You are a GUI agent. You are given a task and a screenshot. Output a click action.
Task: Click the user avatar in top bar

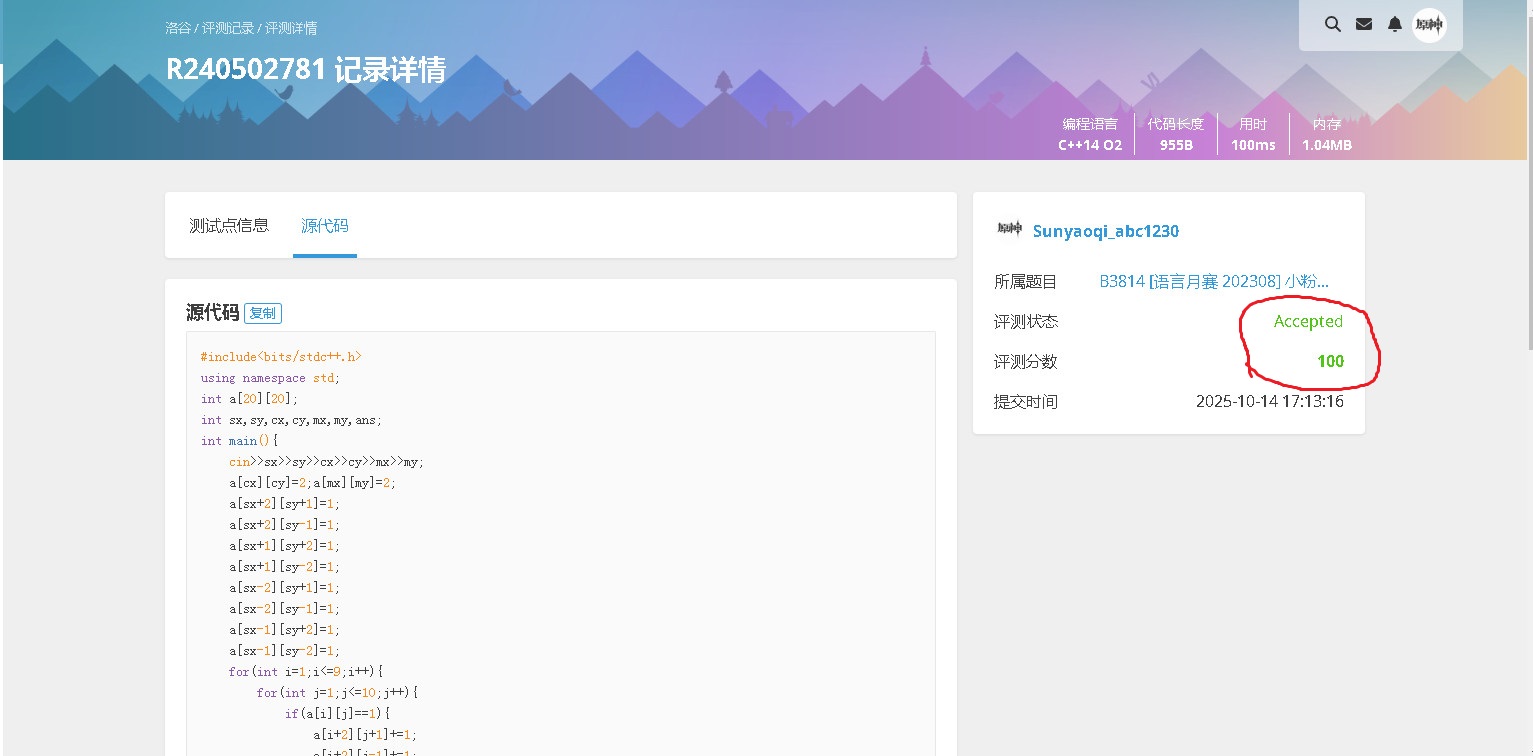coord(1429,25)
